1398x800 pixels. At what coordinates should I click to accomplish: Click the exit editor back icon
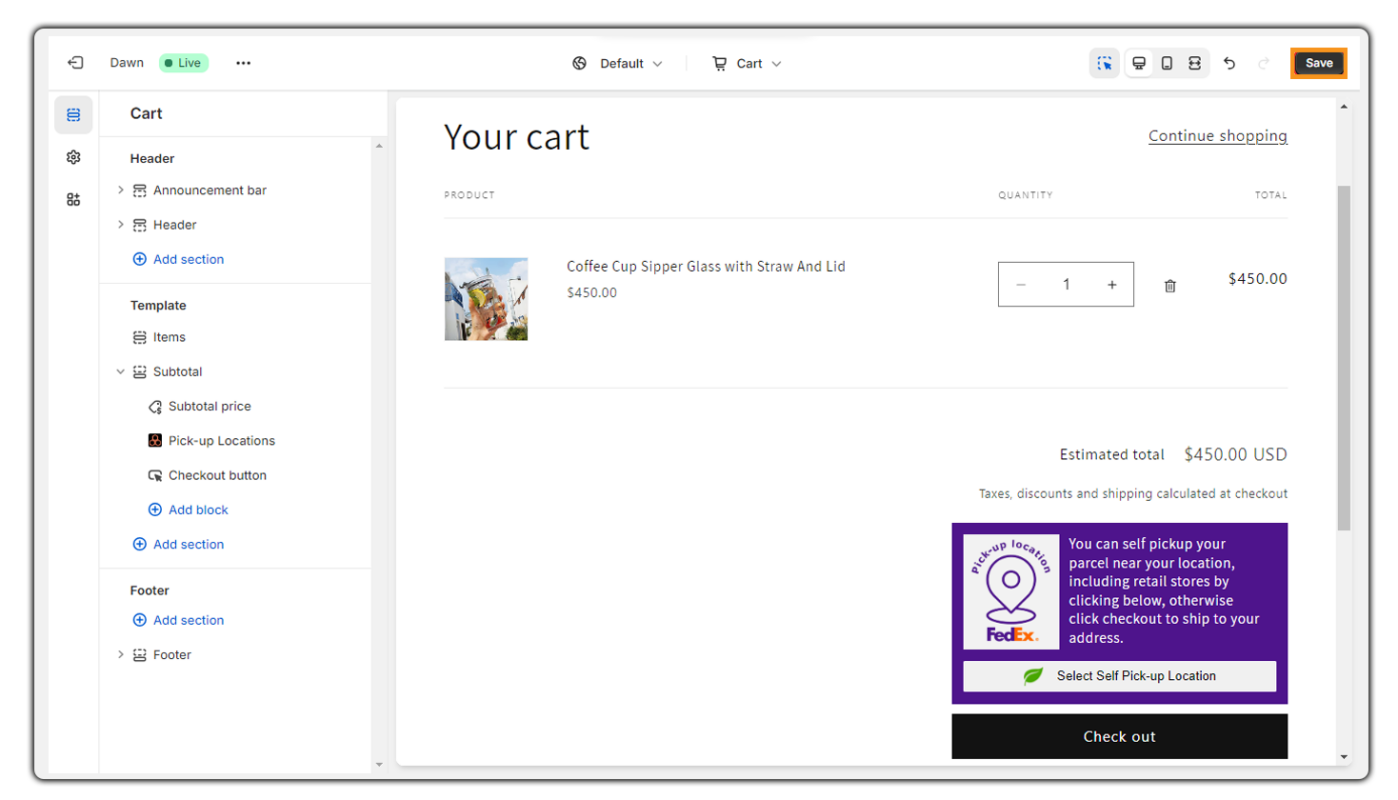click(75, 63)
